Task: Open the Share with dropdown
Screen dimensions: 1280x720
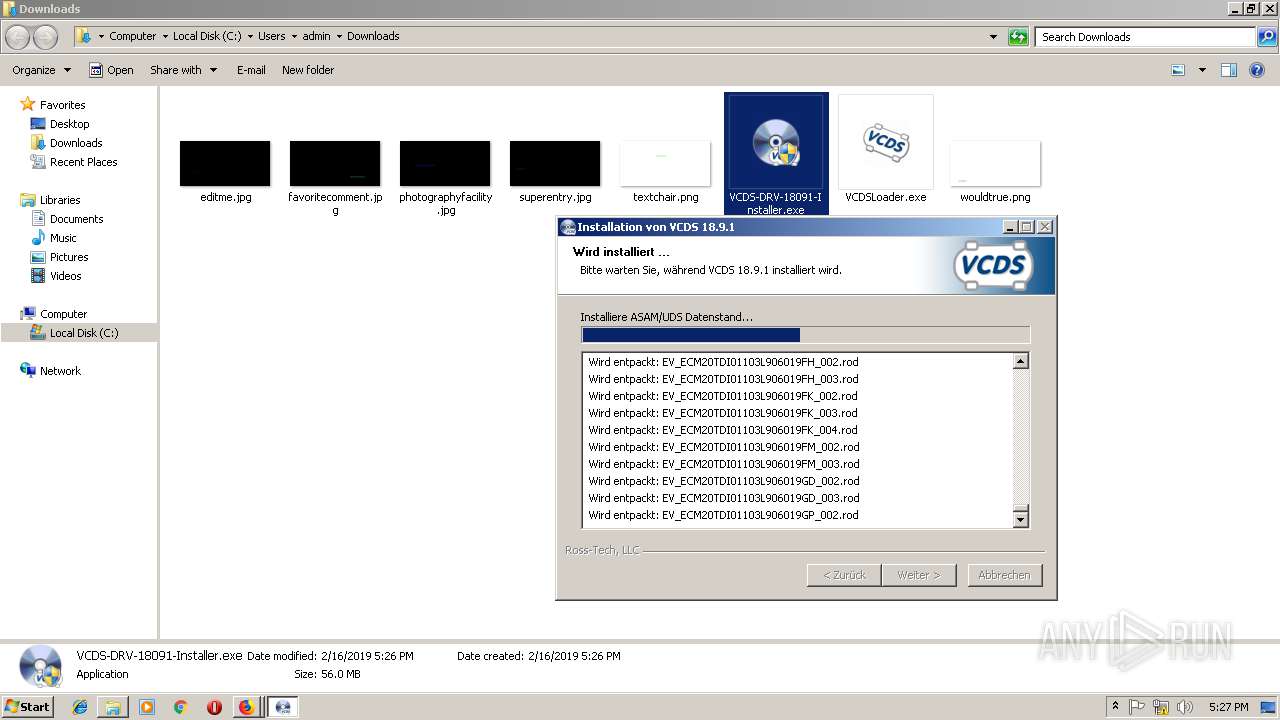Action: coord(183,70)
